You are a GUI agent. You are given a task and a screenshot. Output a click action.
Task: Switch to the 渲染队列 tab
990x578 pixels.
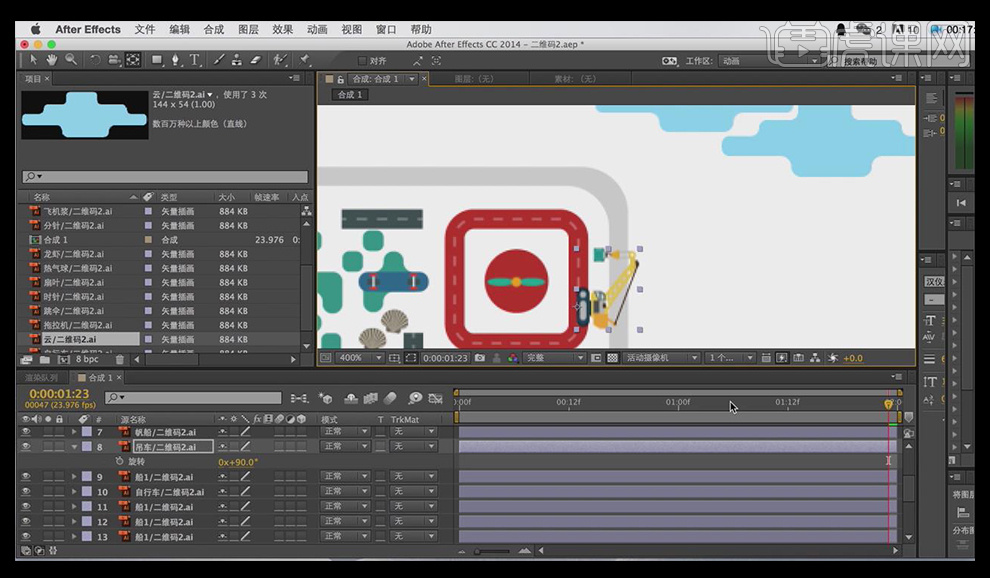(x=42, y=378)
